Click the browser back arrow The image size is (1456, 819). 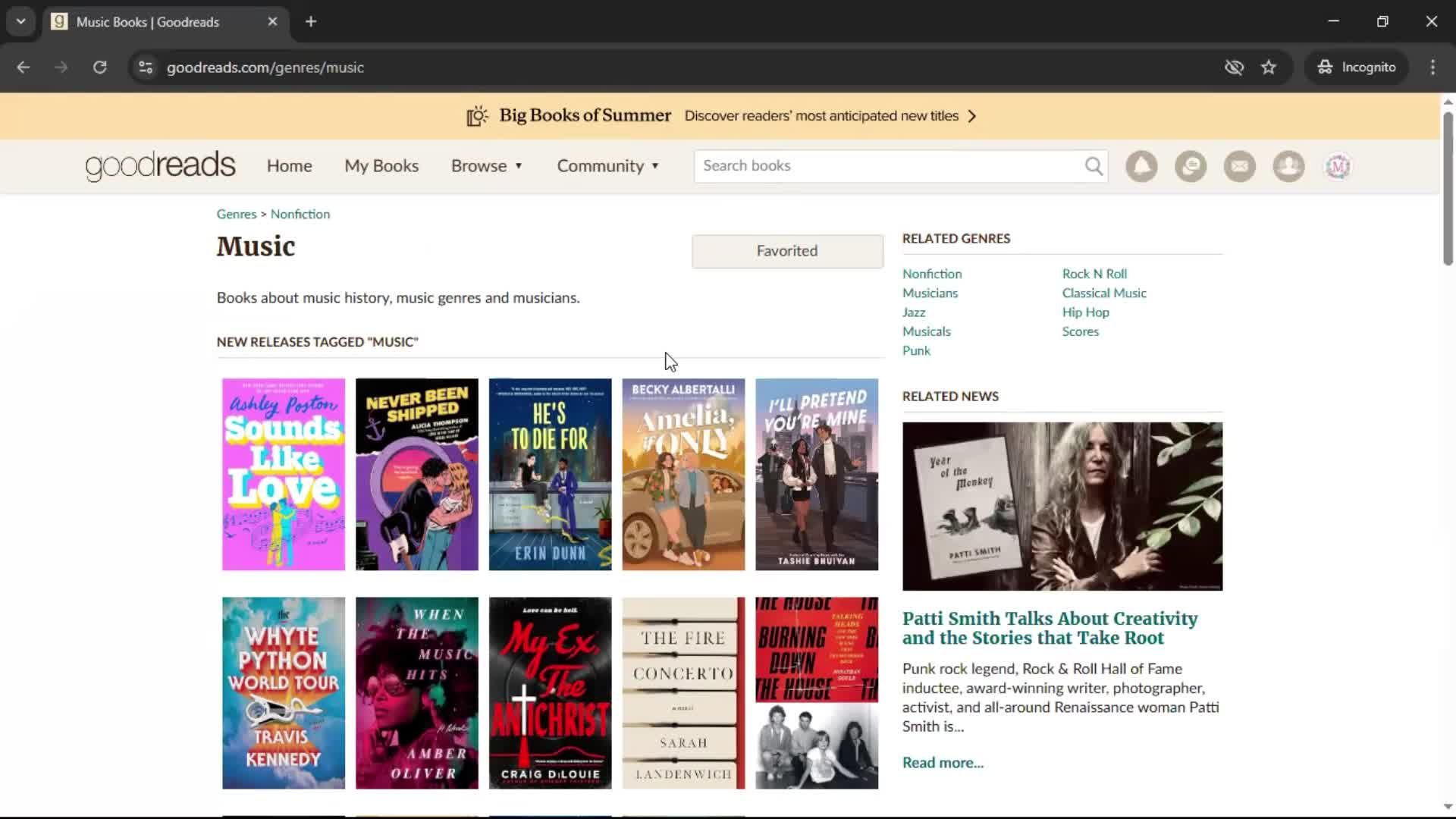point(24,67)
